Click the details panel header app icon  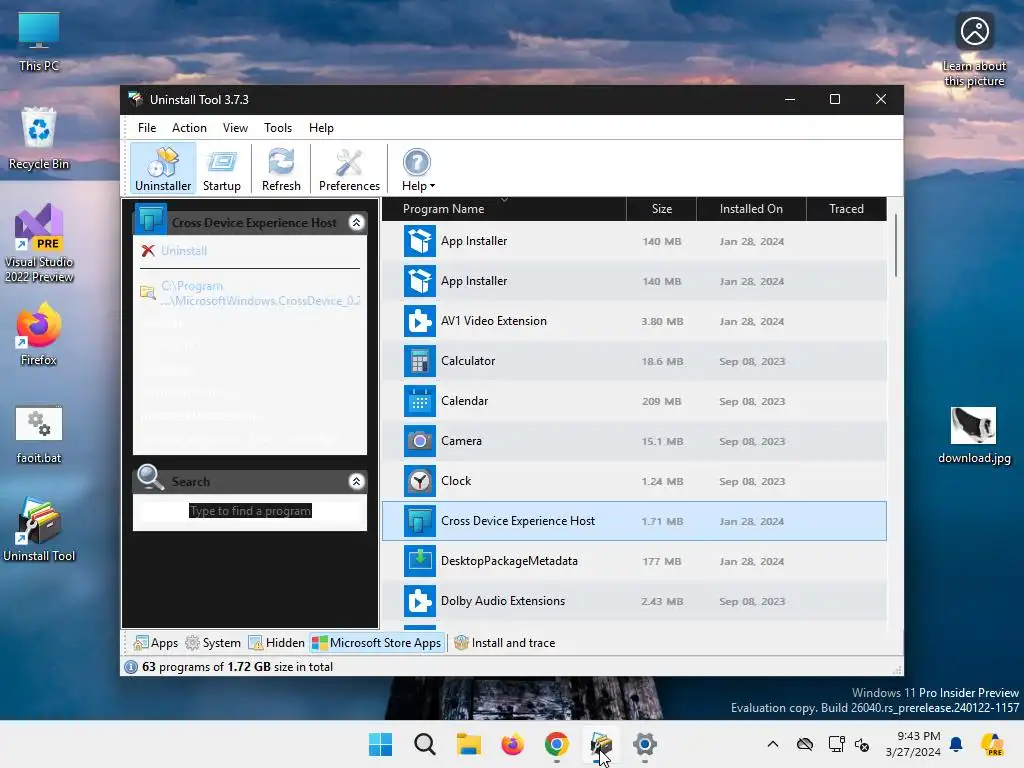point(151,220)
